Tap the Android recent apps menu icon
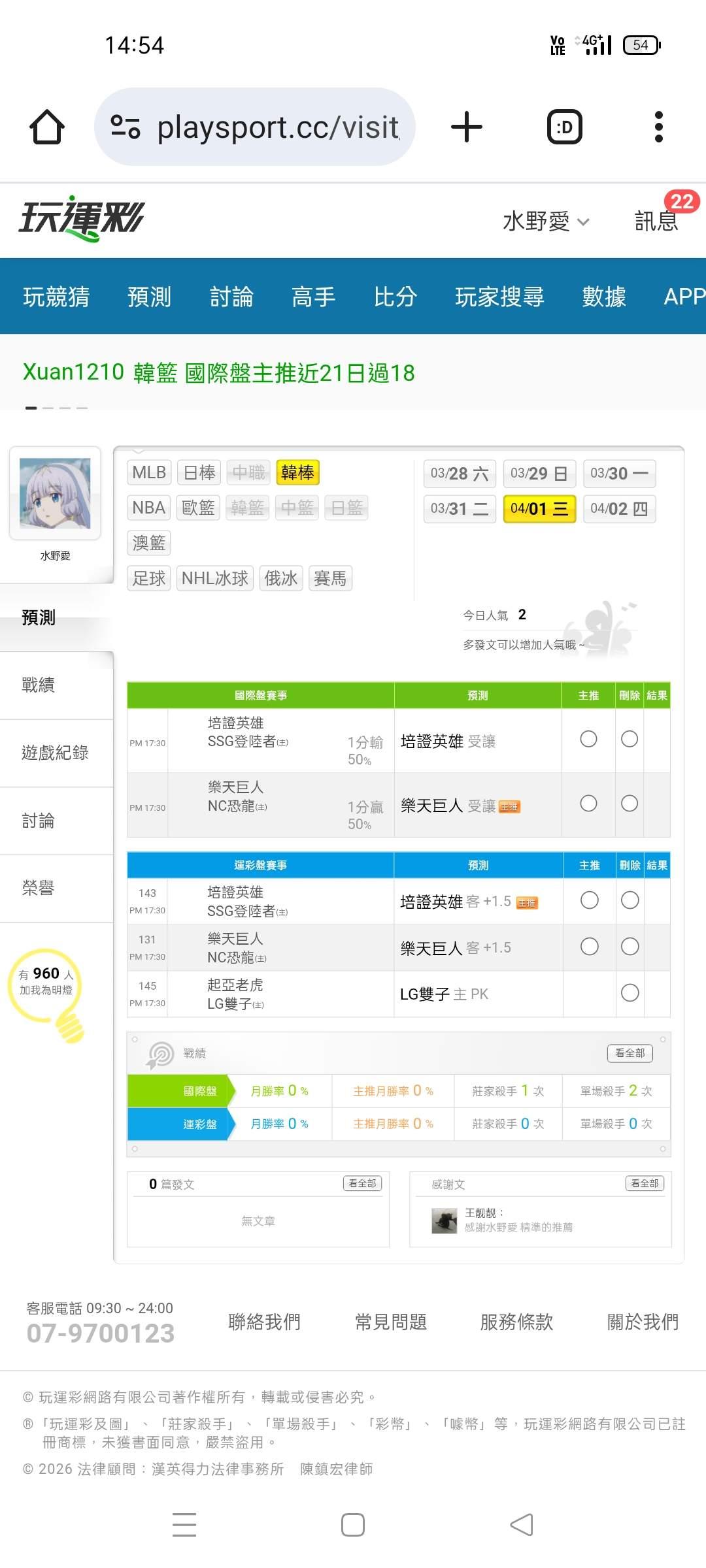The height and width of the screenshot is (1568, 706). 184,1525
